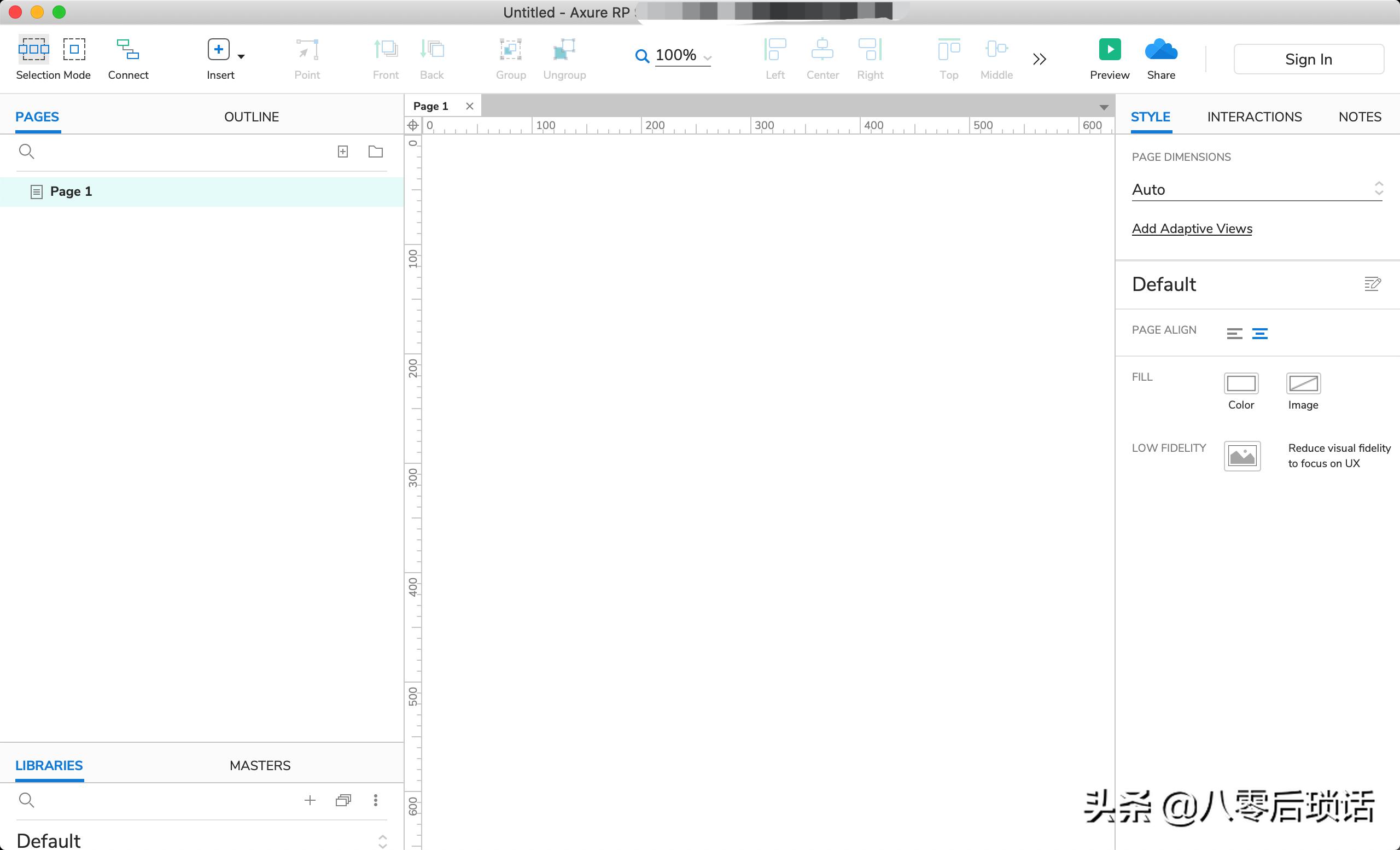The width and height of the screenshot is (1400, 850).
Task: Click the Insert plus icon
Action: tap(219, 50)
